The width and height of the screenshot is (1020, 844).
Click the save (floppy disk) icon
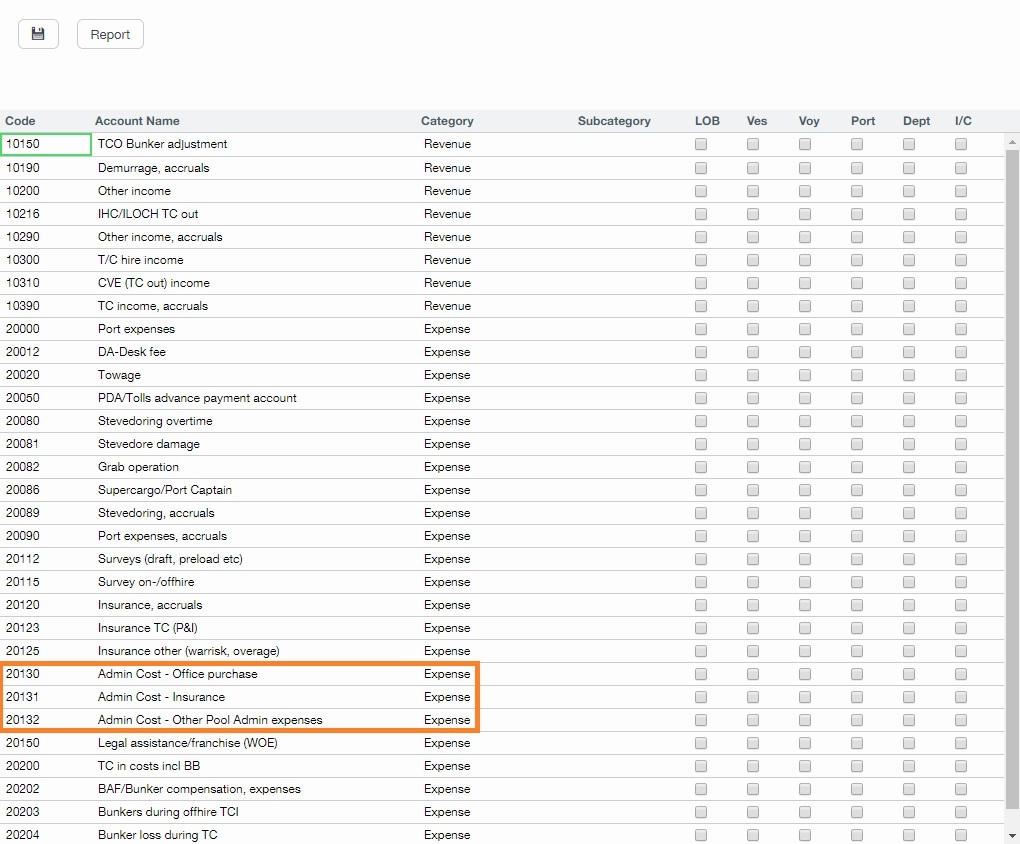pos(38,33)
